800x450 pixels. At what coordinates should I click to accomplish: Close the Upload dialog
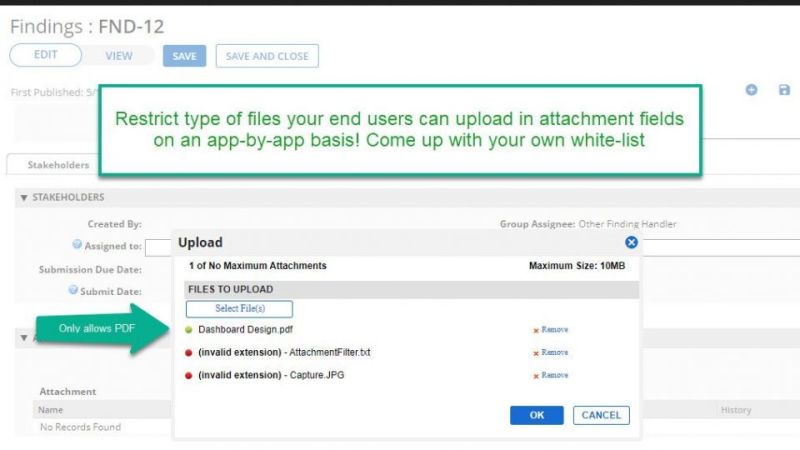[631, 242]
